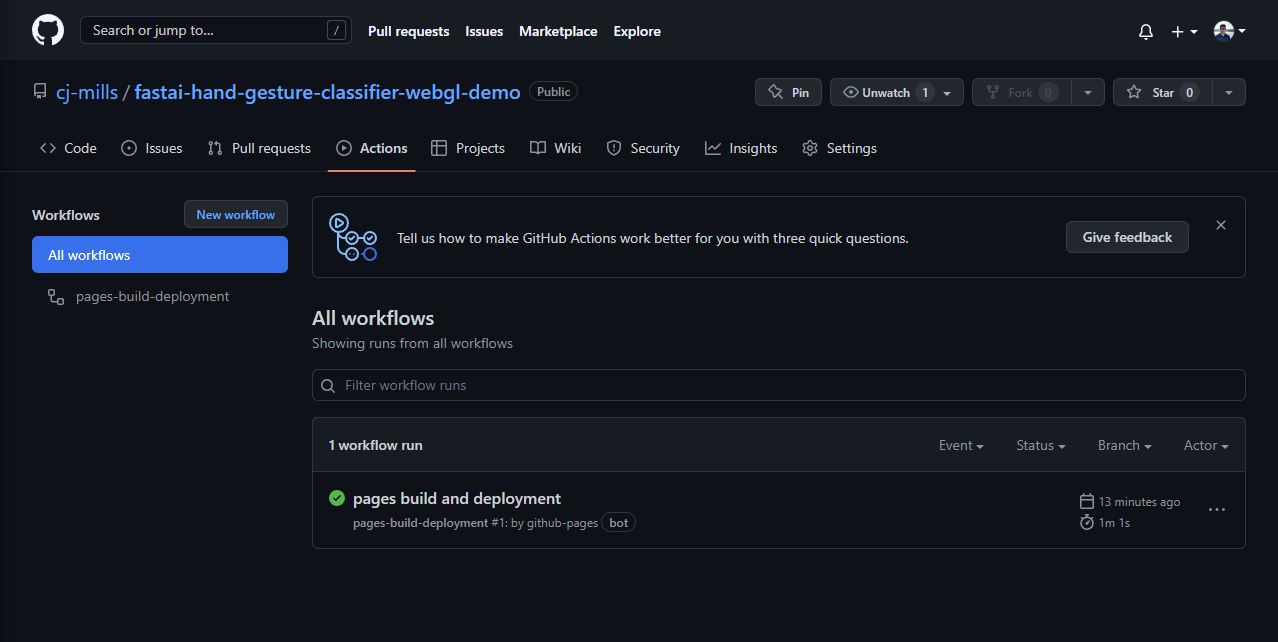Open the repository Settings tab
This screenshot has width=1278, height=642.
[x=839, y=148]
